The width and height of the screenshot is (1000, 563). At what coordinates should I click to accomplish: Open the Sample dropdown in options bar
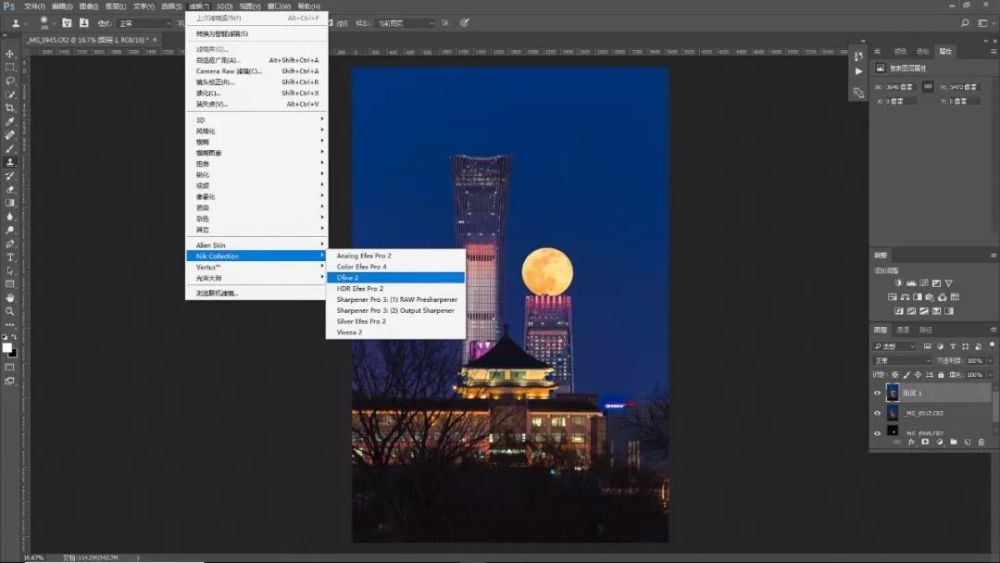click(x=406, y=23)
